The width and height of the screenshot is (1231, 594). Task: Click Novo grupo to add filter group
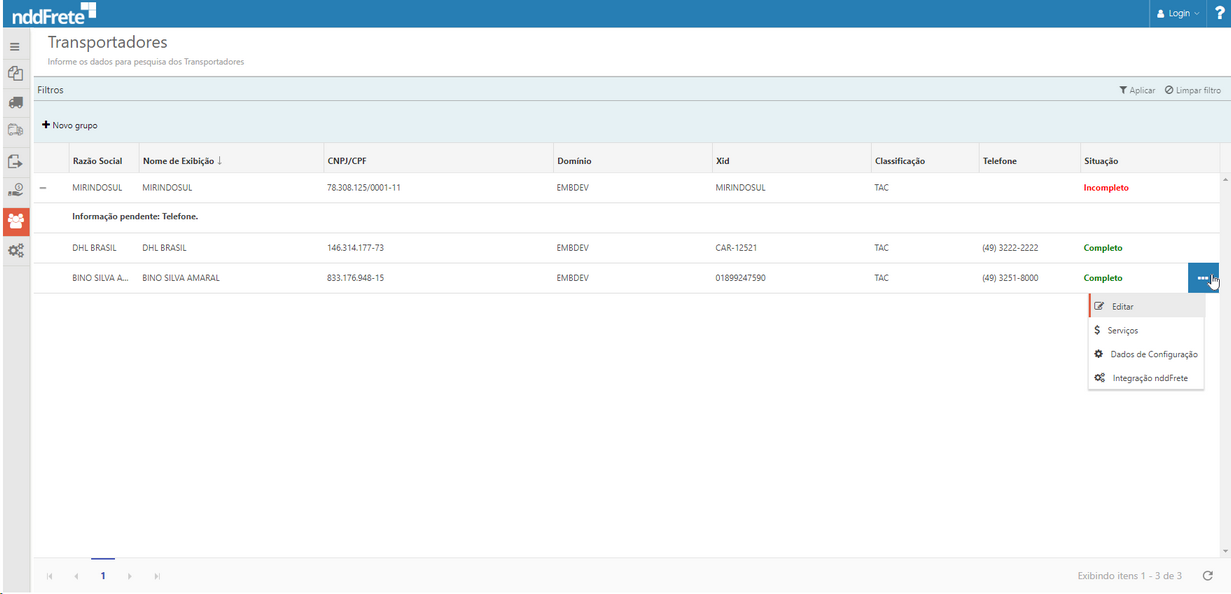pyautogui.click(x=70, y=126)
